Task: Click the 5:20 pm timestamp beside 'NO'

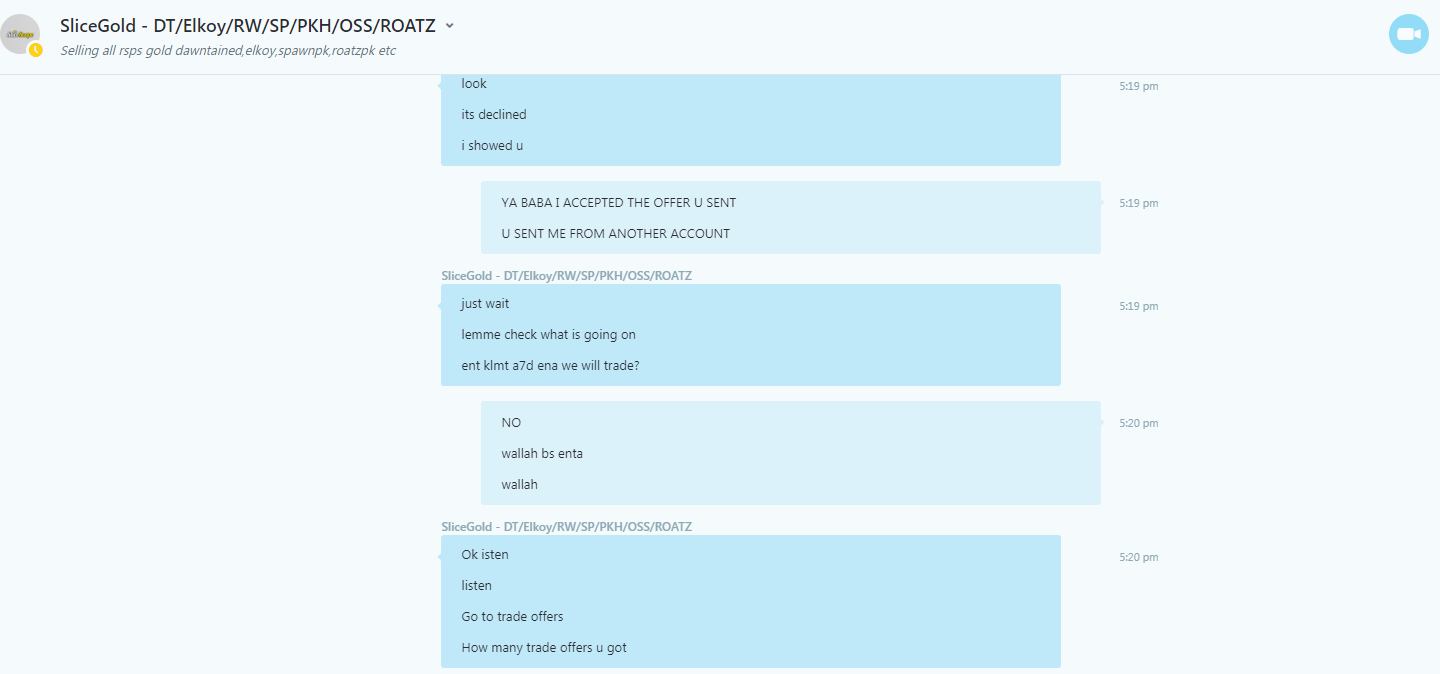Action: pos(1139,423)
